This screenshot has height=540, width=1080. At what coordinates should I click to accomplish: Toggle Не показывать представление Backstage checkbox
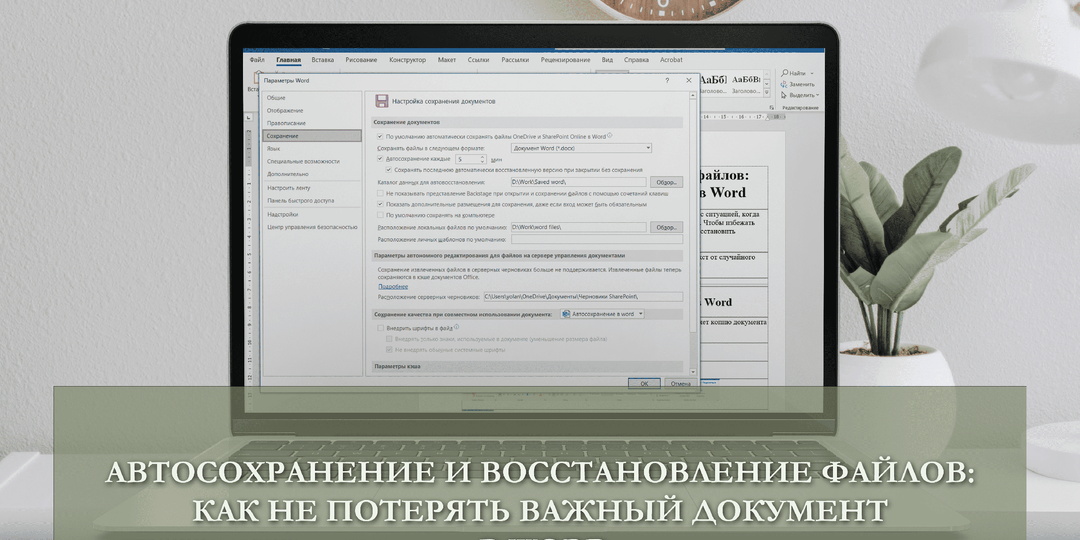click(x=380, y=194)
